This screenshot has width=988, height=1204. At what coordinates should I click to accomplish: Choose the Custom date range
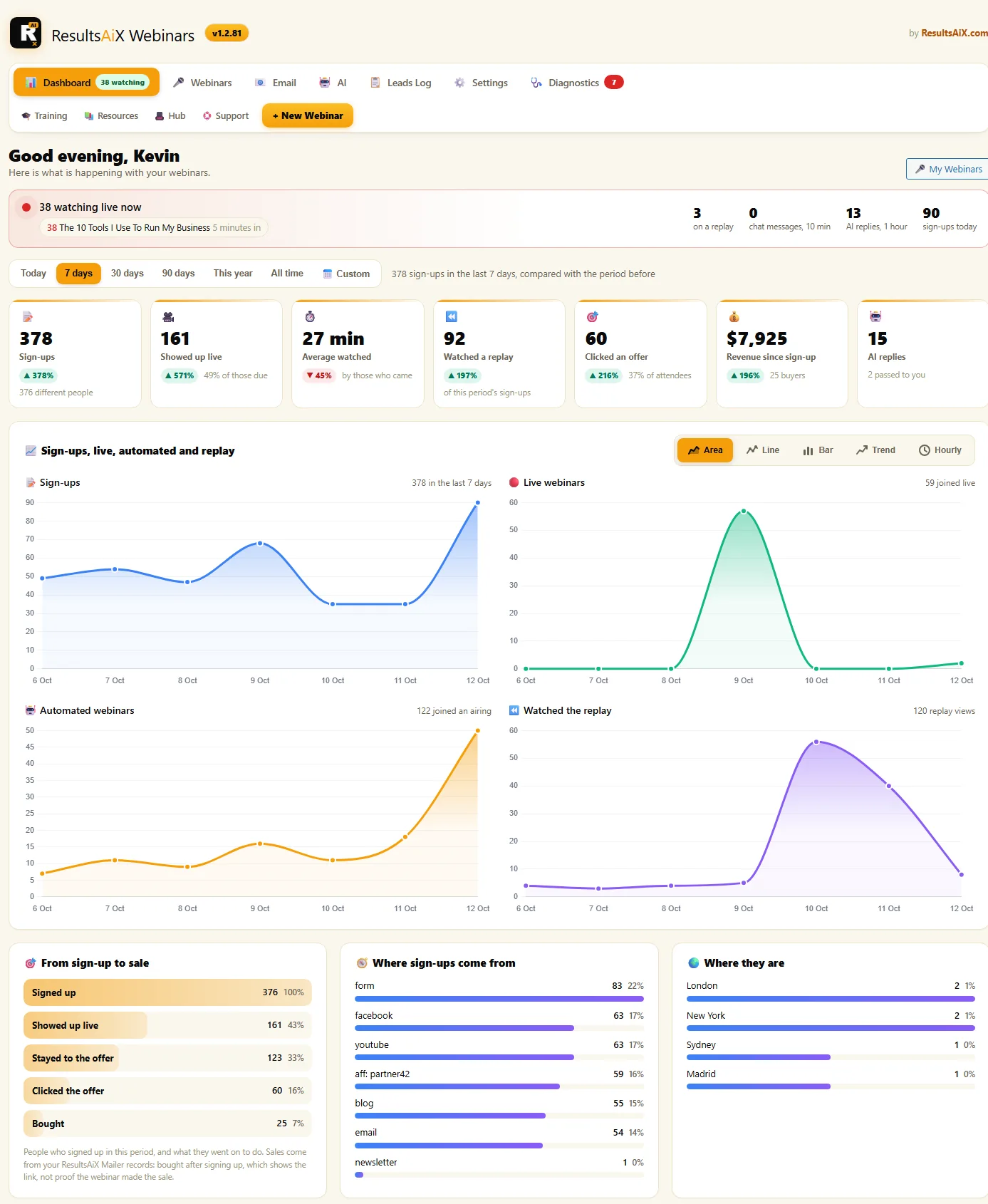[x=346, y=274]
